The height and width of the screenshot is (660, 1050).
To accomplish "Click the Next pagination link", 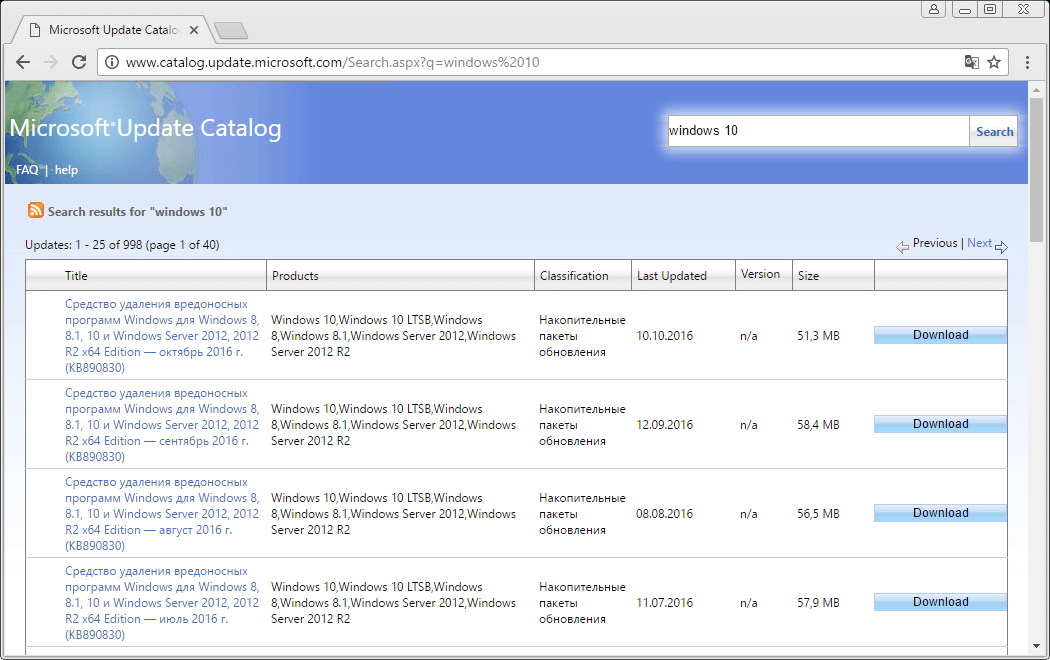I will 978,242.
